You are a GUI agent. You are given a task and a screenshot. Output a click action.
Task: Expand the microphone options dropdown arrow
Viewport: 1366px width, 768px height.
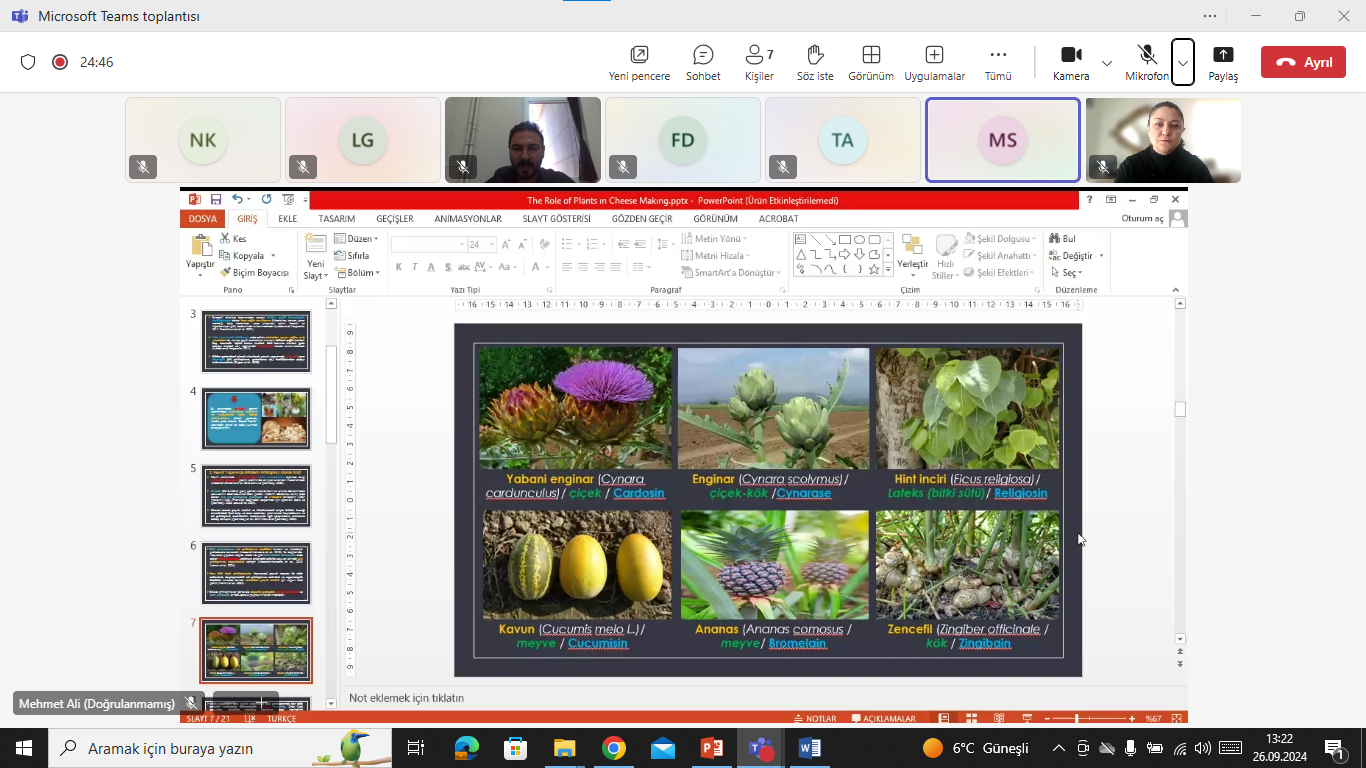(x=1183, y=63)
